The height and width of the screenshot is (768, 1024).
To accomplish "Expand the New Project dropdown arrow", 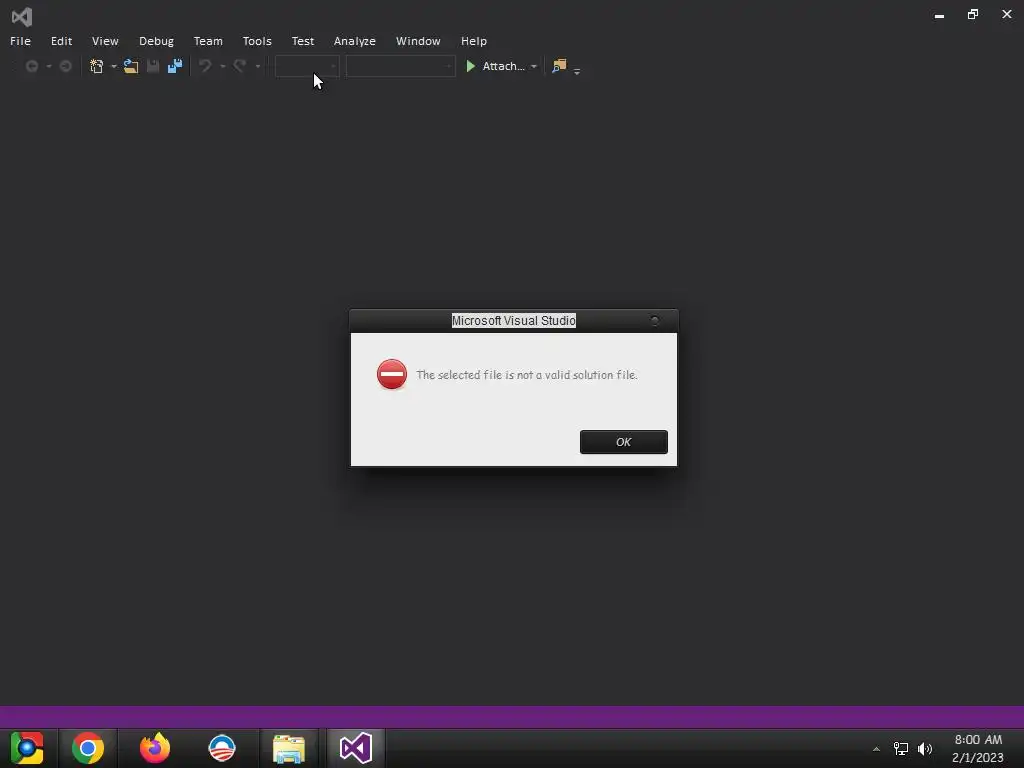I will pos(114,67).
